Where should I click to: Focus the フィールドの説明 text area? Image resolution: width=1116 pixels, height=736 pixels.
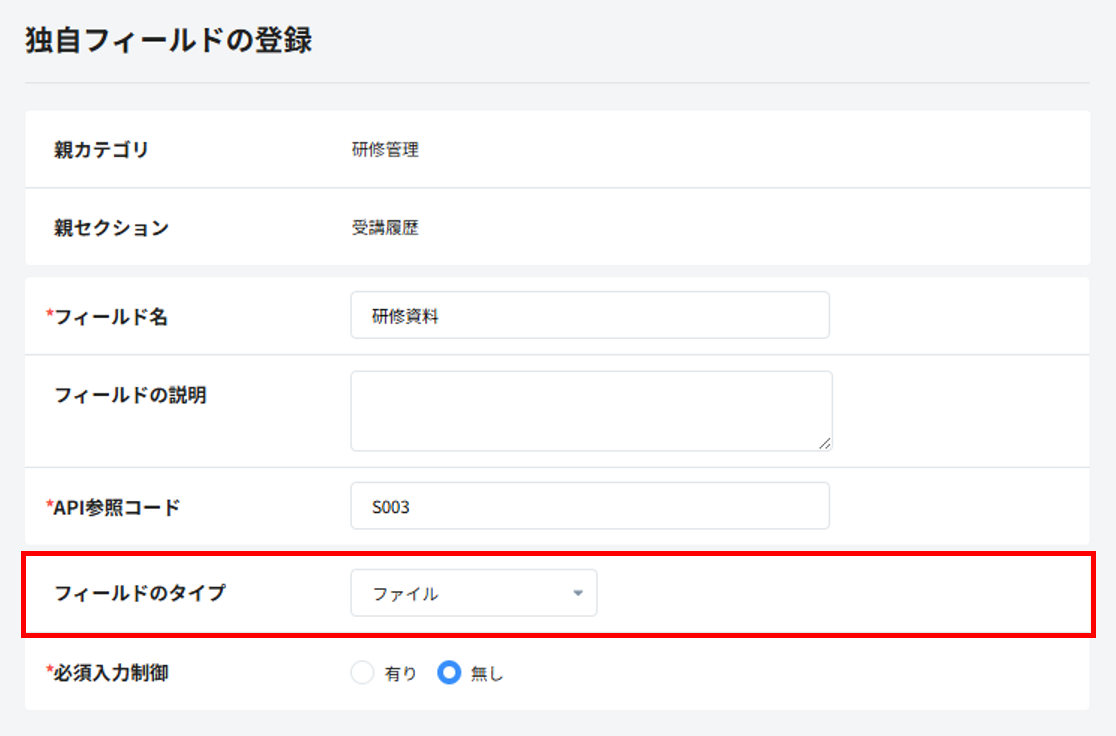click(590, 410)
